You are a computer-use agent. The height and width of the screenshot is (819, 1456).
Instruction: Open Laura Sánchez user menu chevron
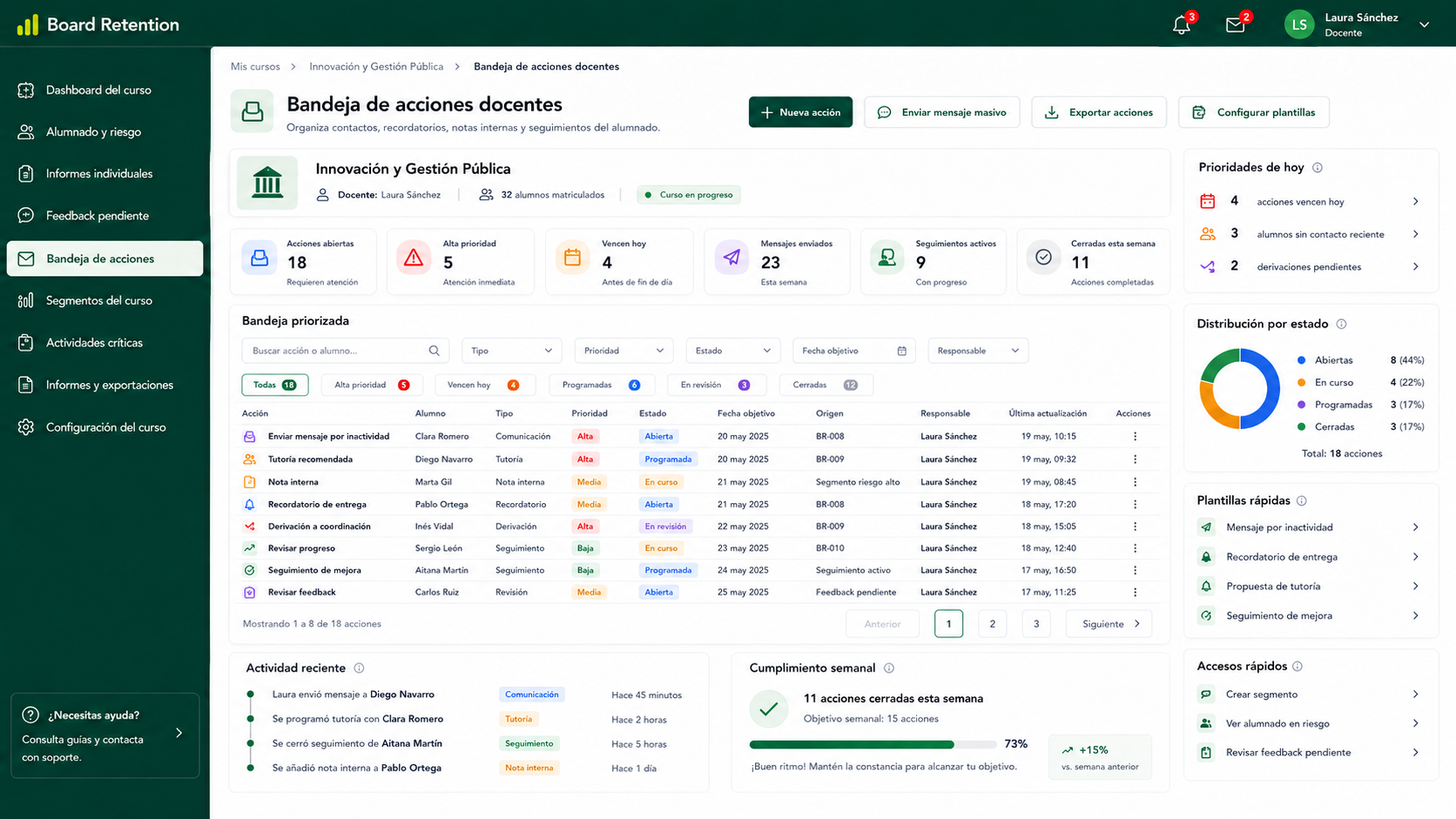click(1424, 25)
